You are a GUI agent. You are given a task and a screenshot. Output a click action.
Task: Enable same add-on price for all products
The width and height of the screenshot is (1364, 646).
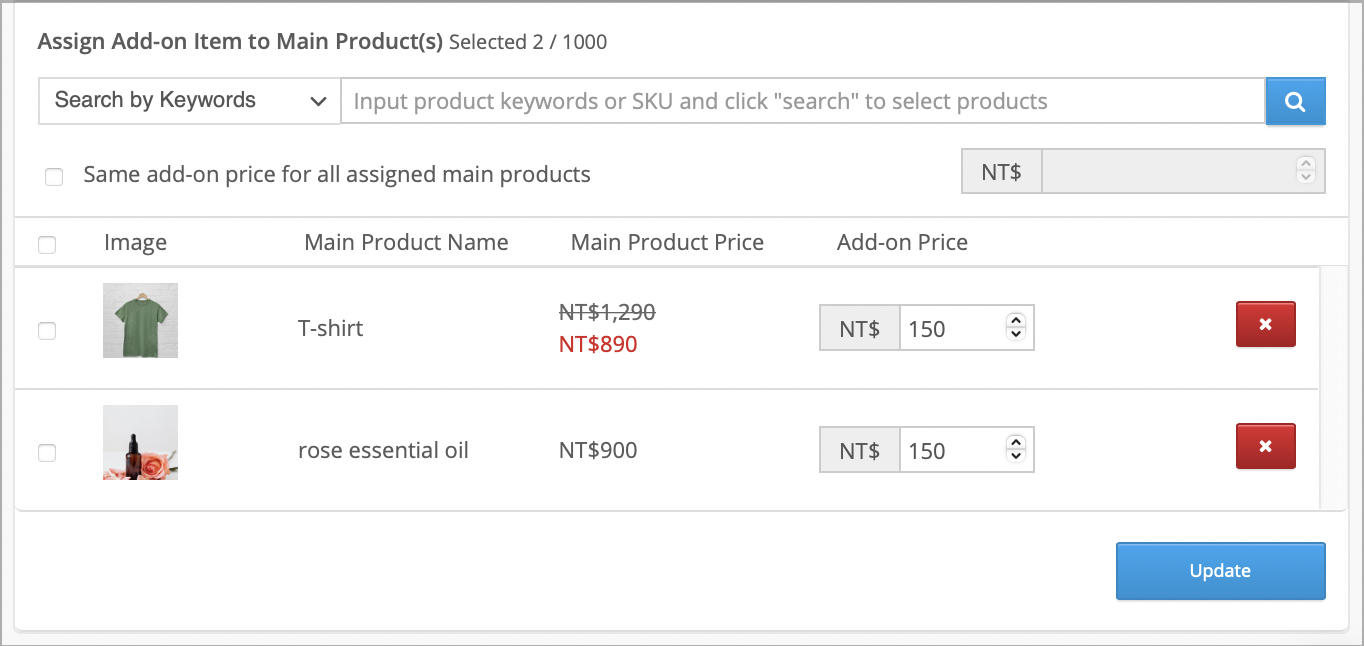(x=54, y=177)
